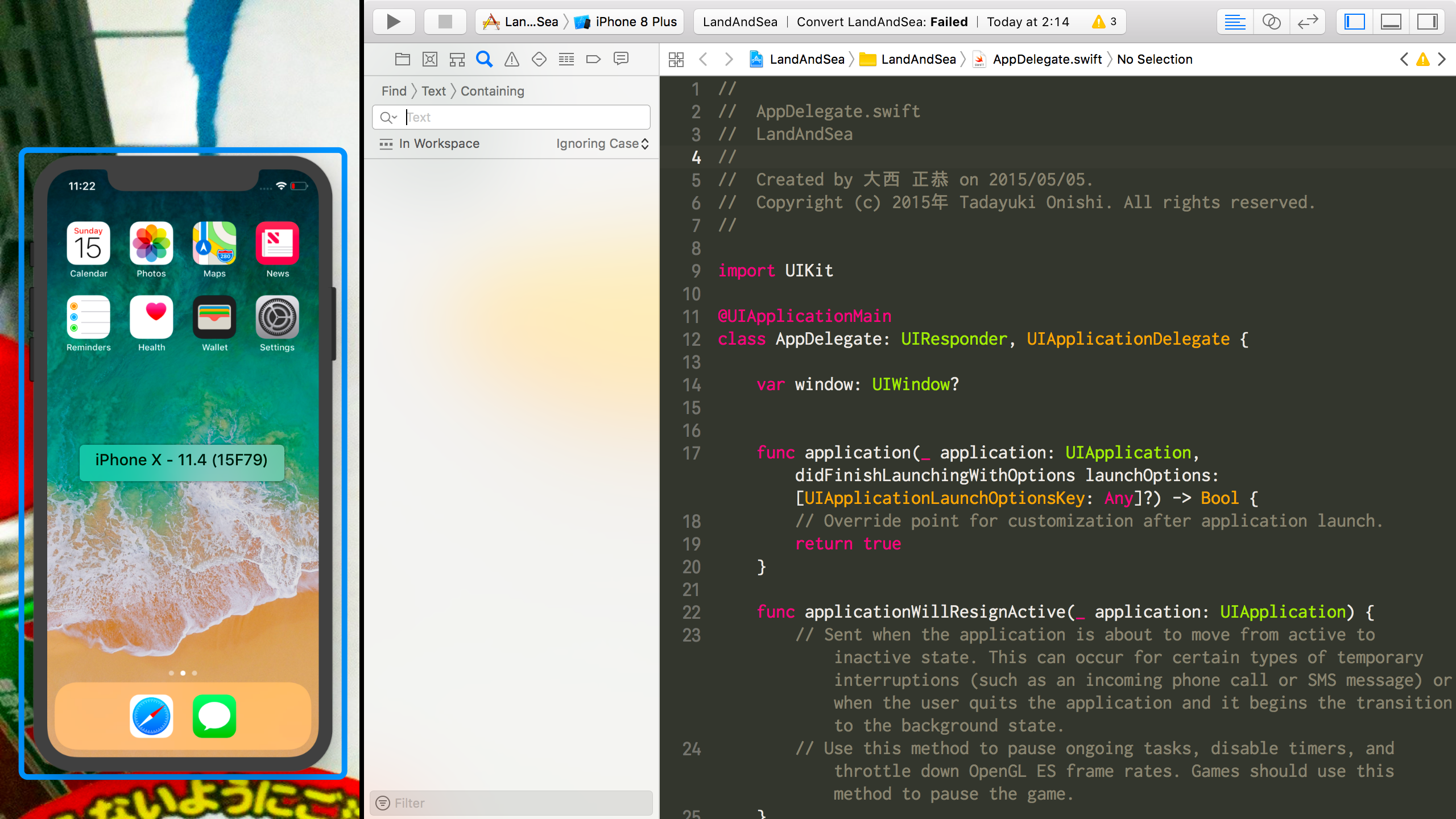Change the Find mode selector
This screenshot has width=1456, height=819.
click(394, 91)
